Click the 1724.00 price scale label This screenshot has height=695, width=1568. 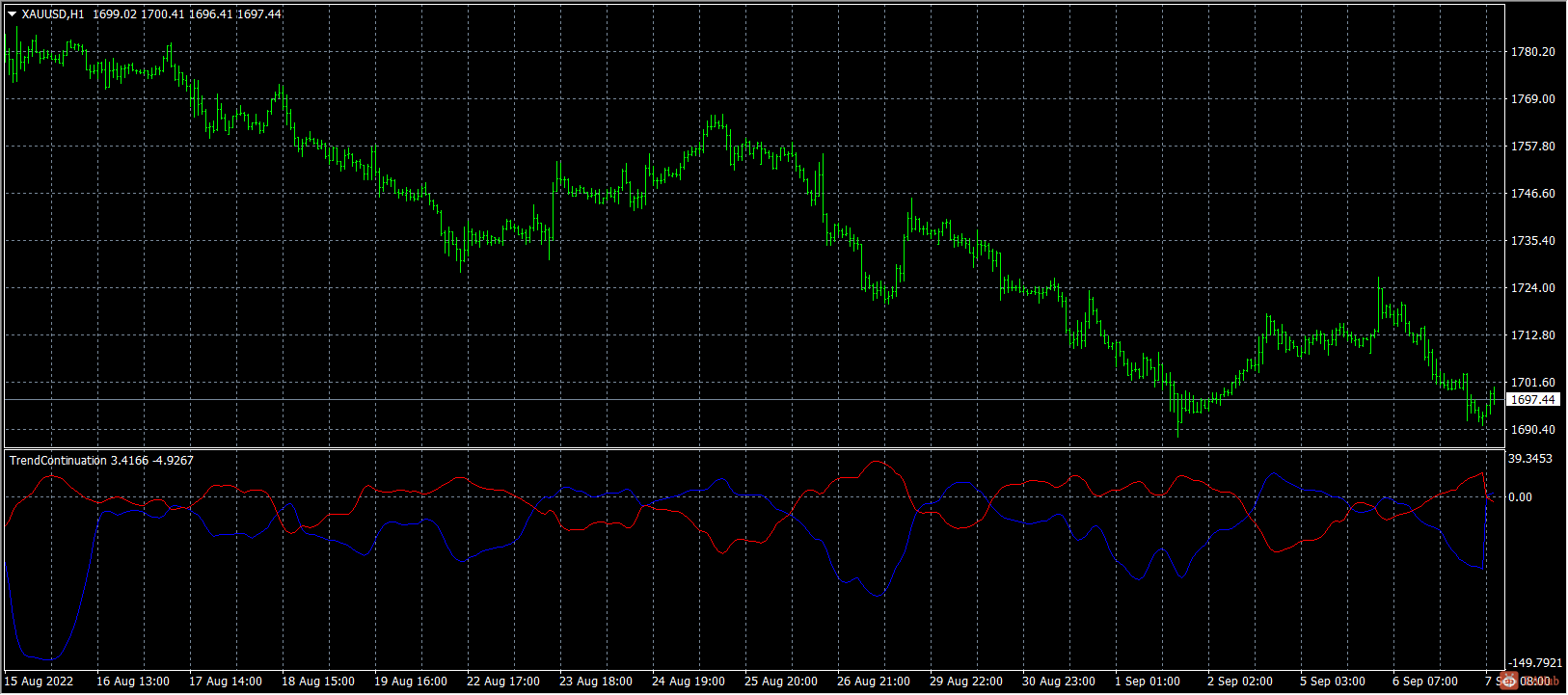click(1532, 288)
